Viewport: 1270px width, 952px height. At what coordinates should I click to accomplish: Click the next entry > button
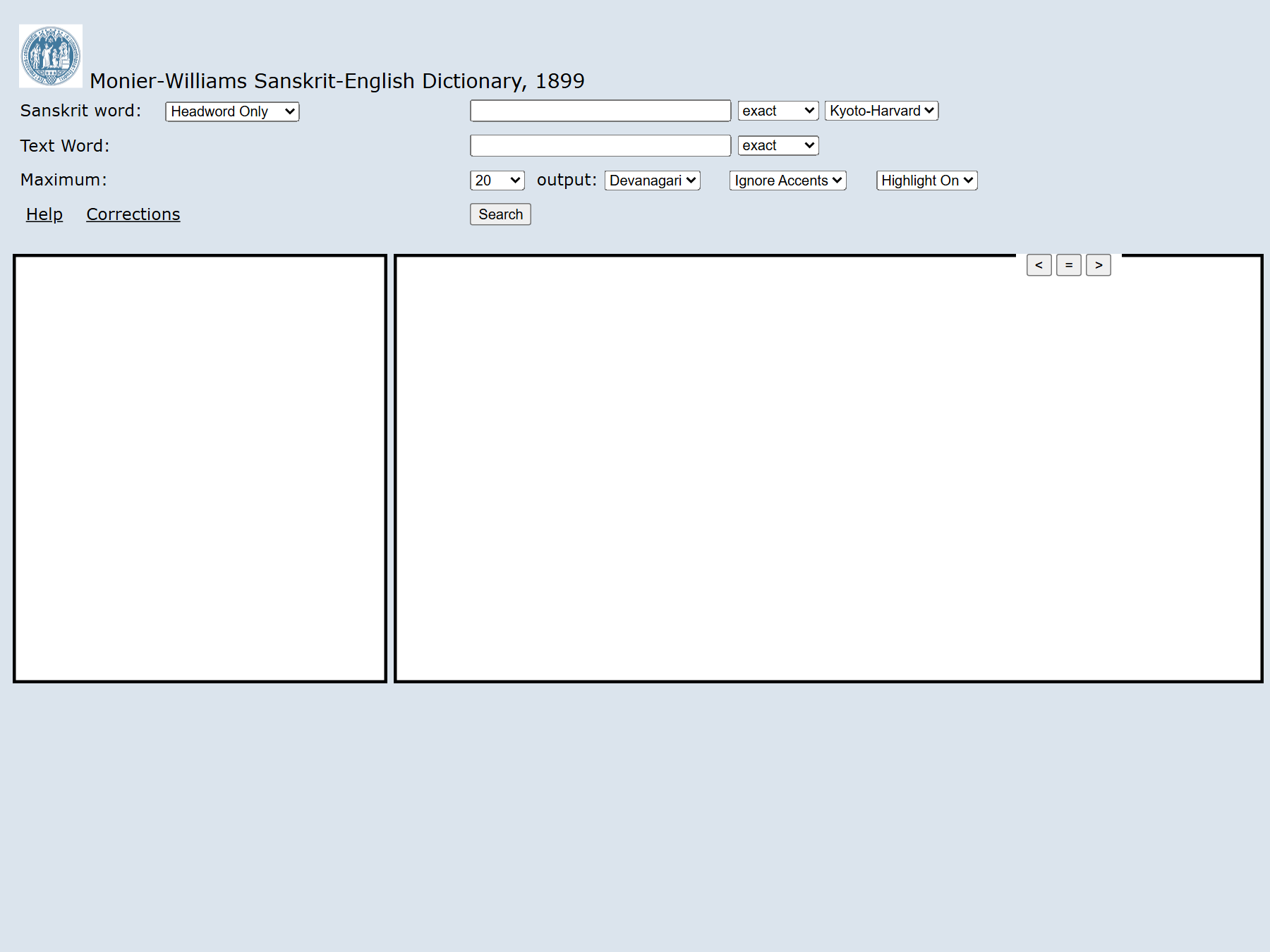(1099, 265)
